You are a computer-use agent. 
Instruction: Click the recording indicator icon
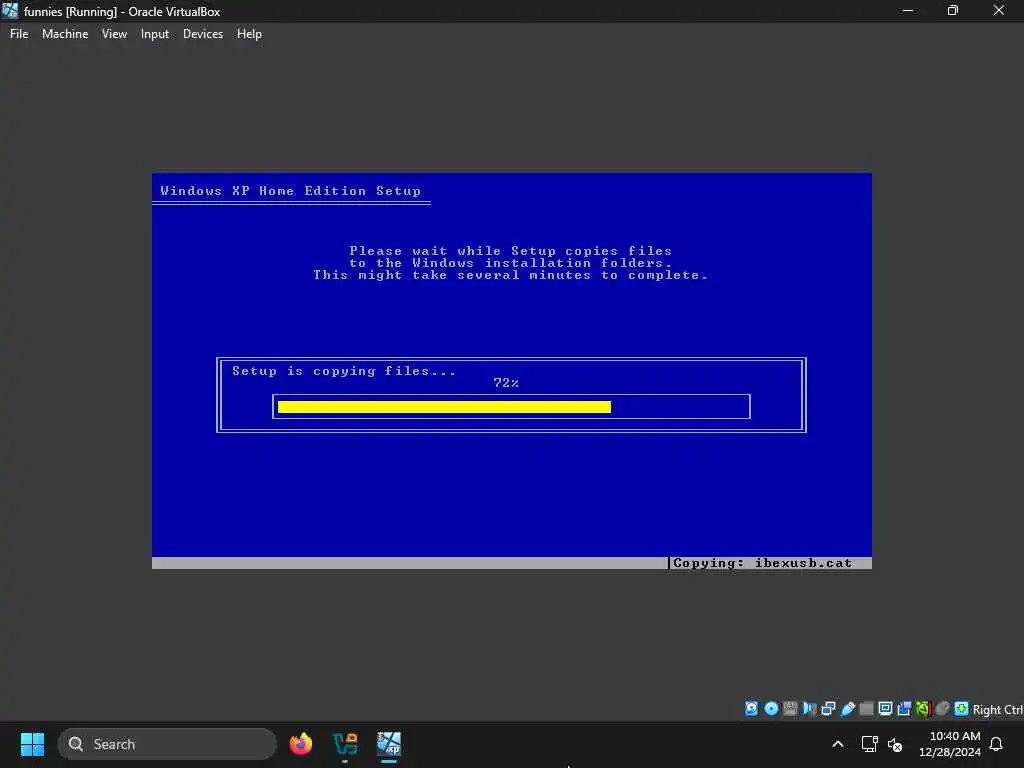[x=904, y=709]
